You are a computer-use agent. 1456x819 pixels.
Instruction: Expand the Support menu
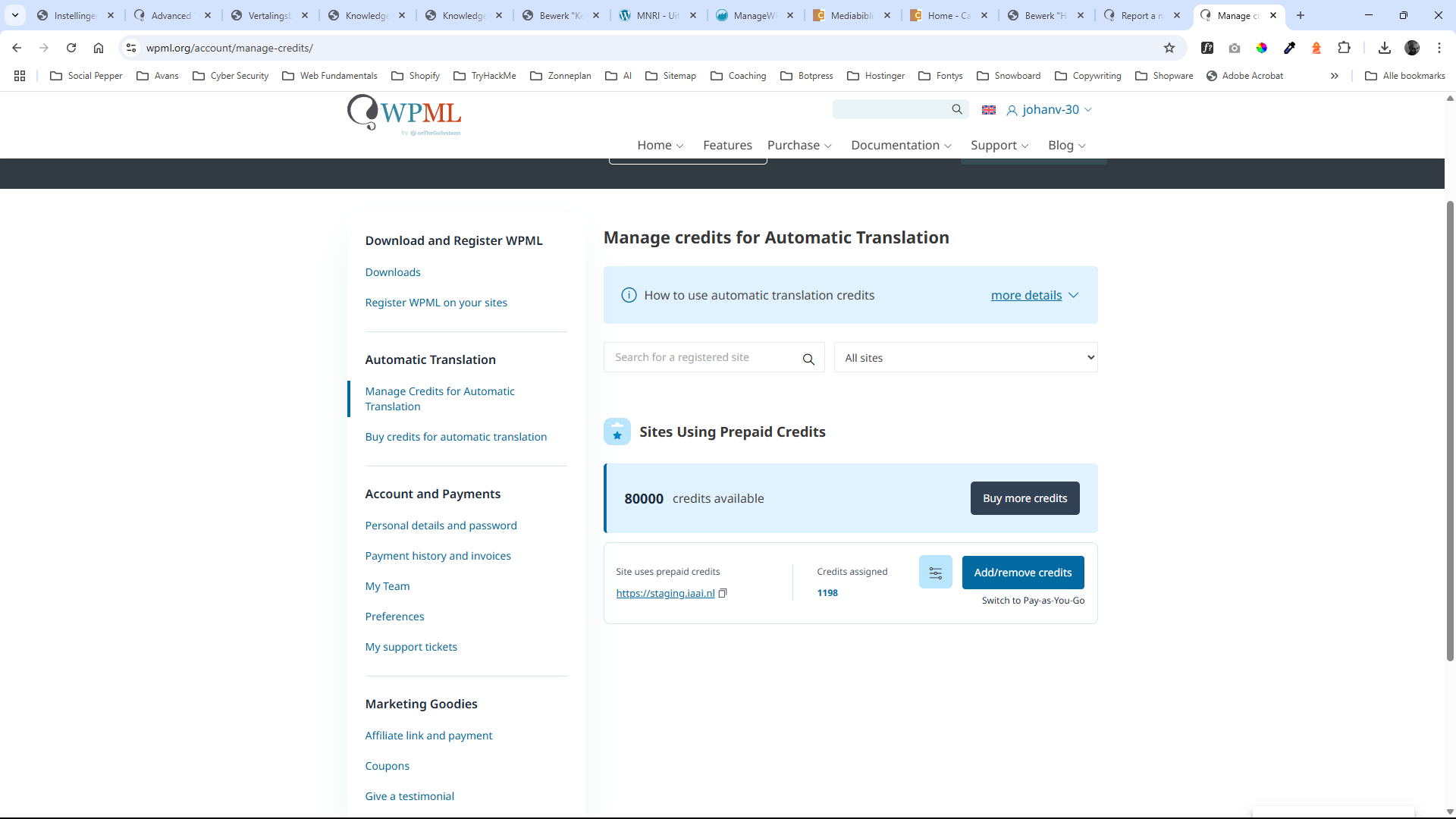(999, 146)
